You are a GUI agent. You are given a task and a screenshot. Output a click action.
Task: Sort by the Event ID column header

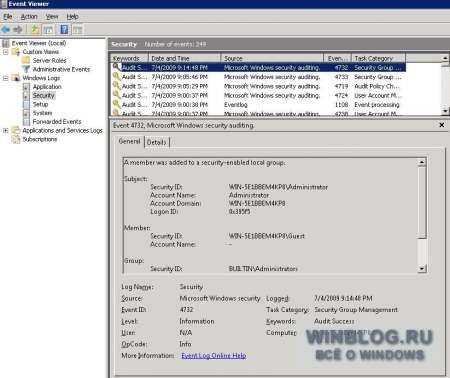pos(337,58)
